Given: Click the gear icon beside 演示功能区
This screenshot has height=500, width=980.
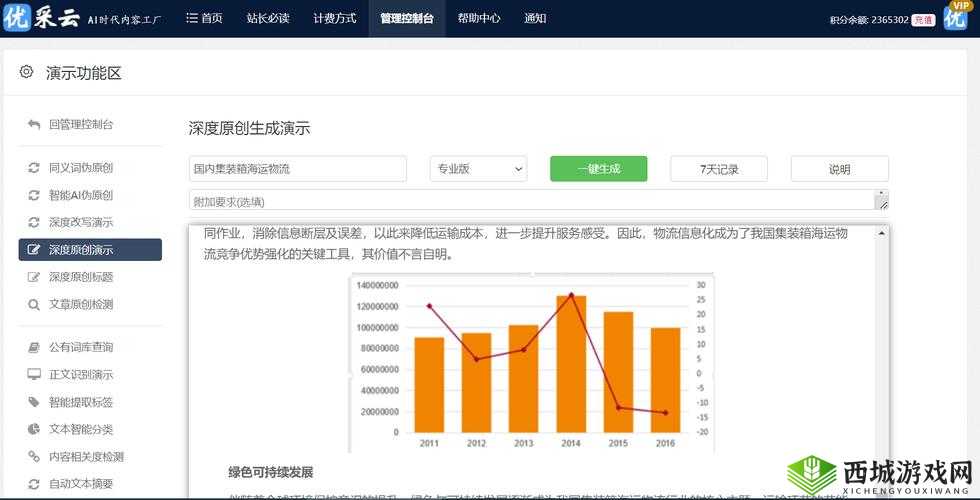Looking at the screenshot, I should (26, 72).
